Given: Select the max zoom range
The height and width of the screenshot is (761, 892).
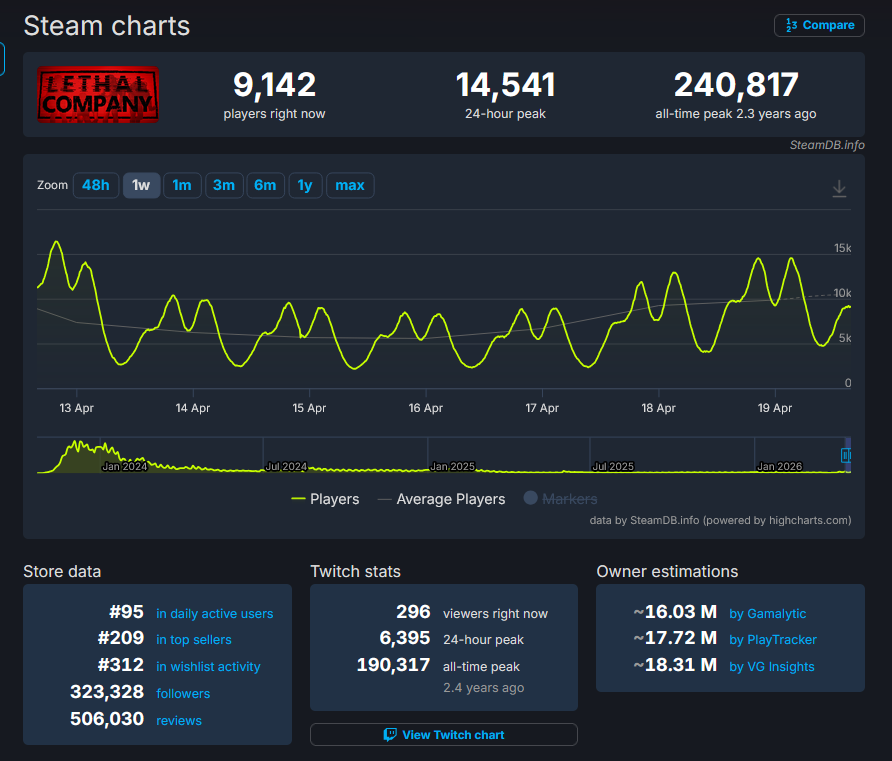Looking at the screenshot, I should click(x=350, y=185).
